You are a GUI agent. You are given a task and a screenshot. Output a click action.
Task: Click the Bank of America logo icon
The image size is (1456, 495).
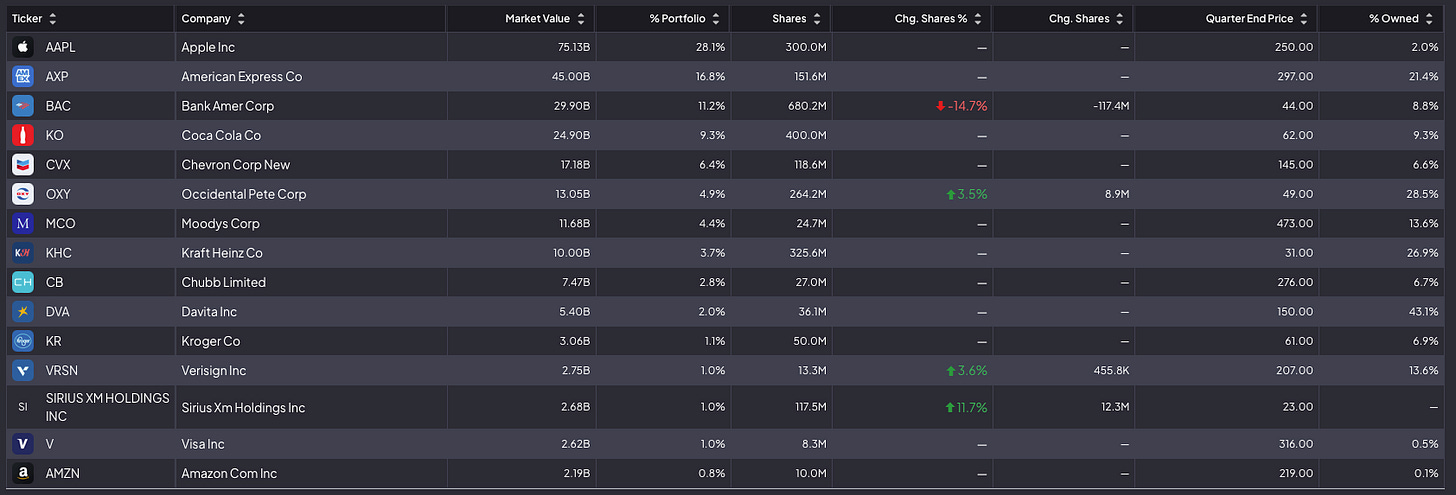(23, 106)
